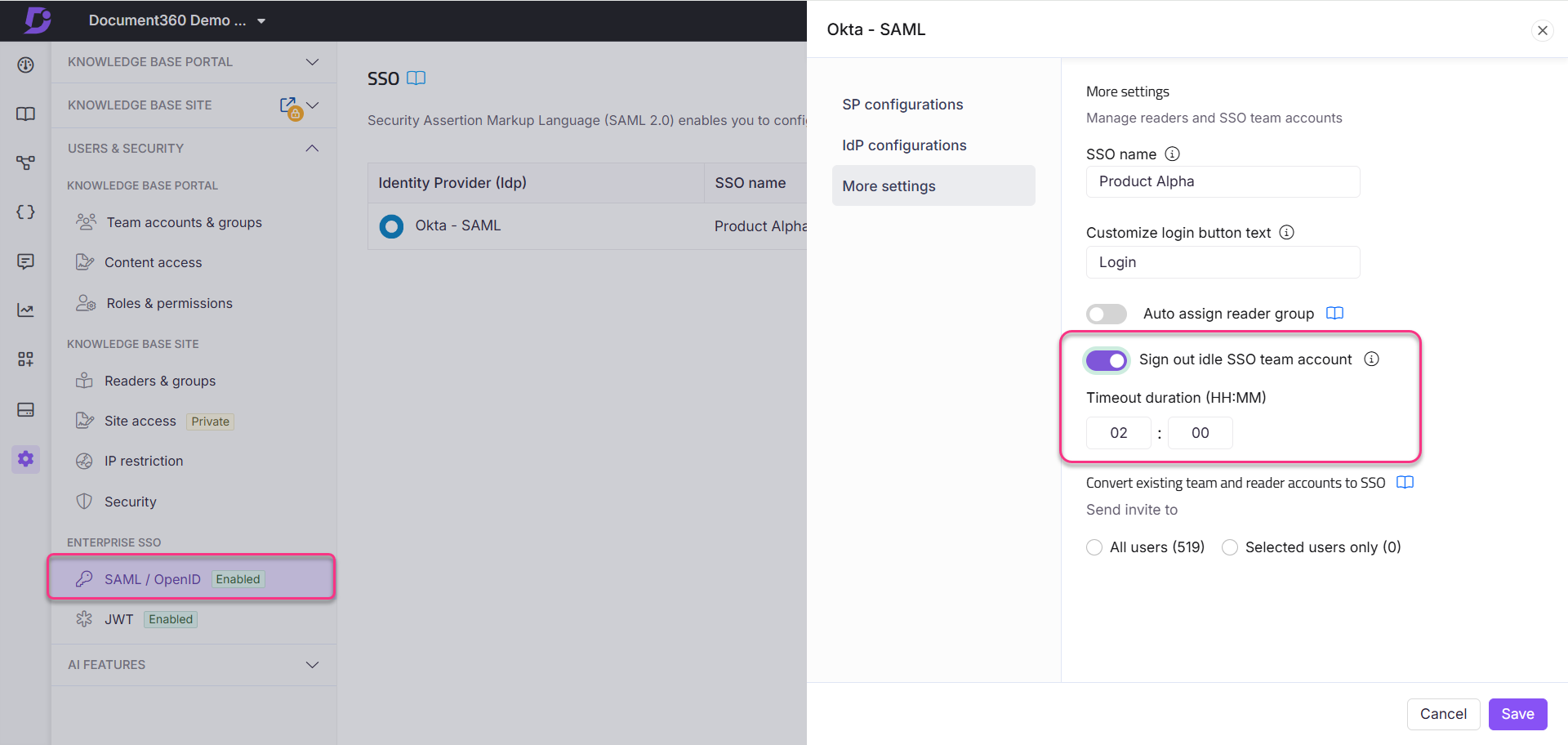The height and width of the screenshot is (745, 1568).
Task: Toggle Auto assign reader group switch
Action: 1107,314
